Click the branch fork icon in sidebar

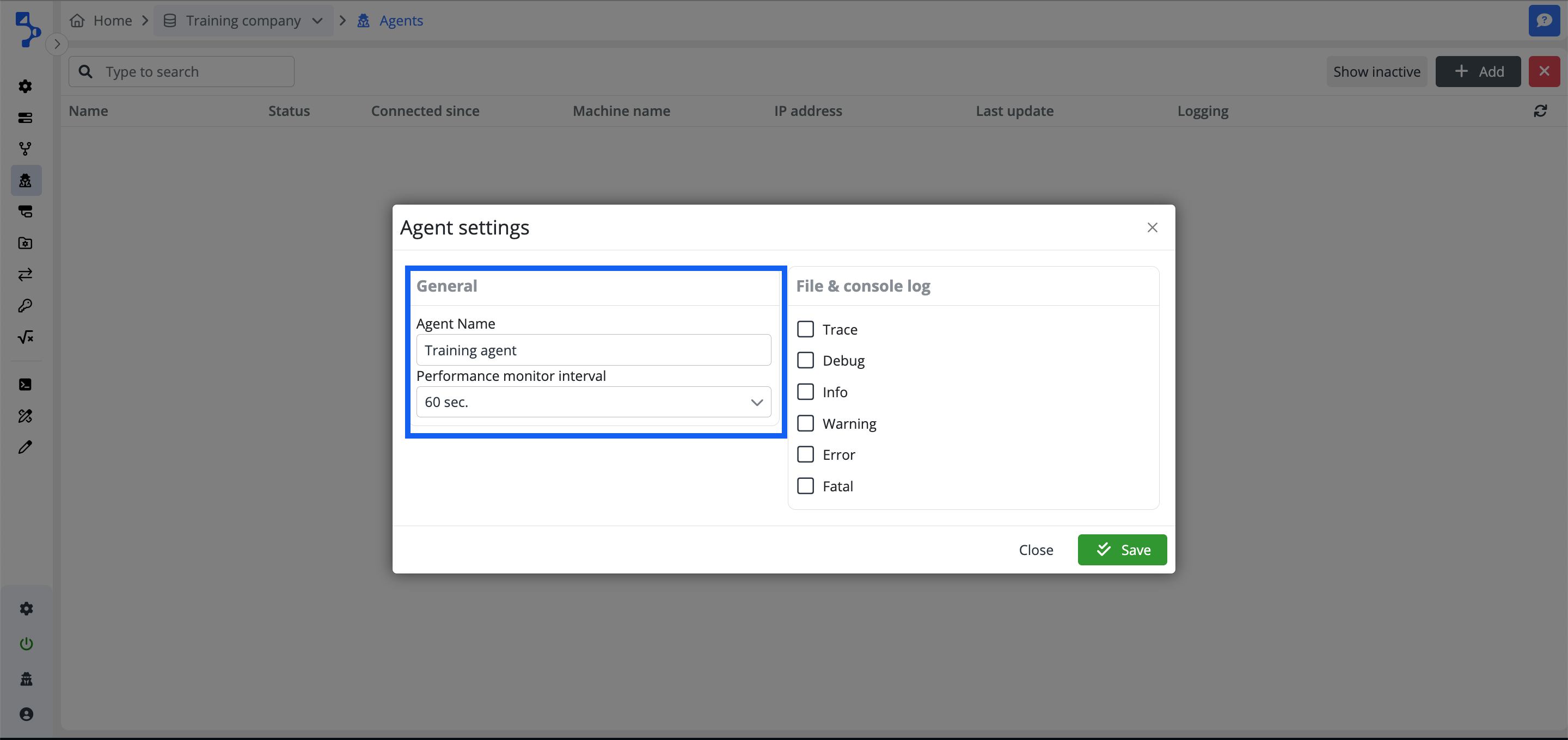pos(26,149)
